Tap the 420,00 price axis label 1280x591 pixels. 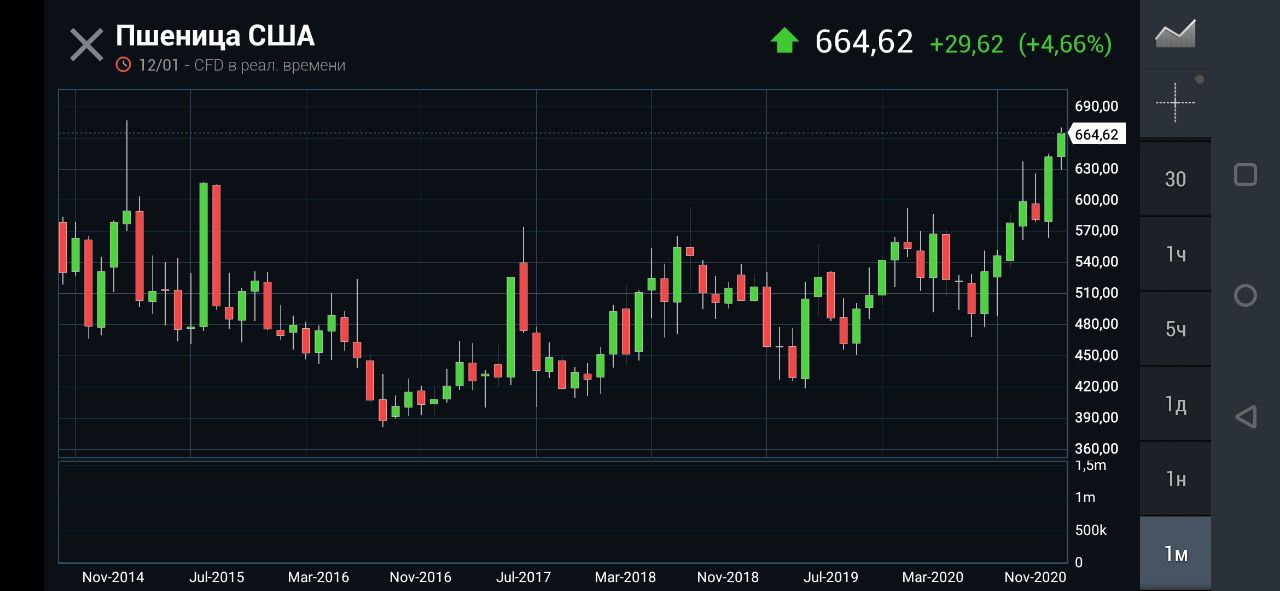tap(1097, 386)
